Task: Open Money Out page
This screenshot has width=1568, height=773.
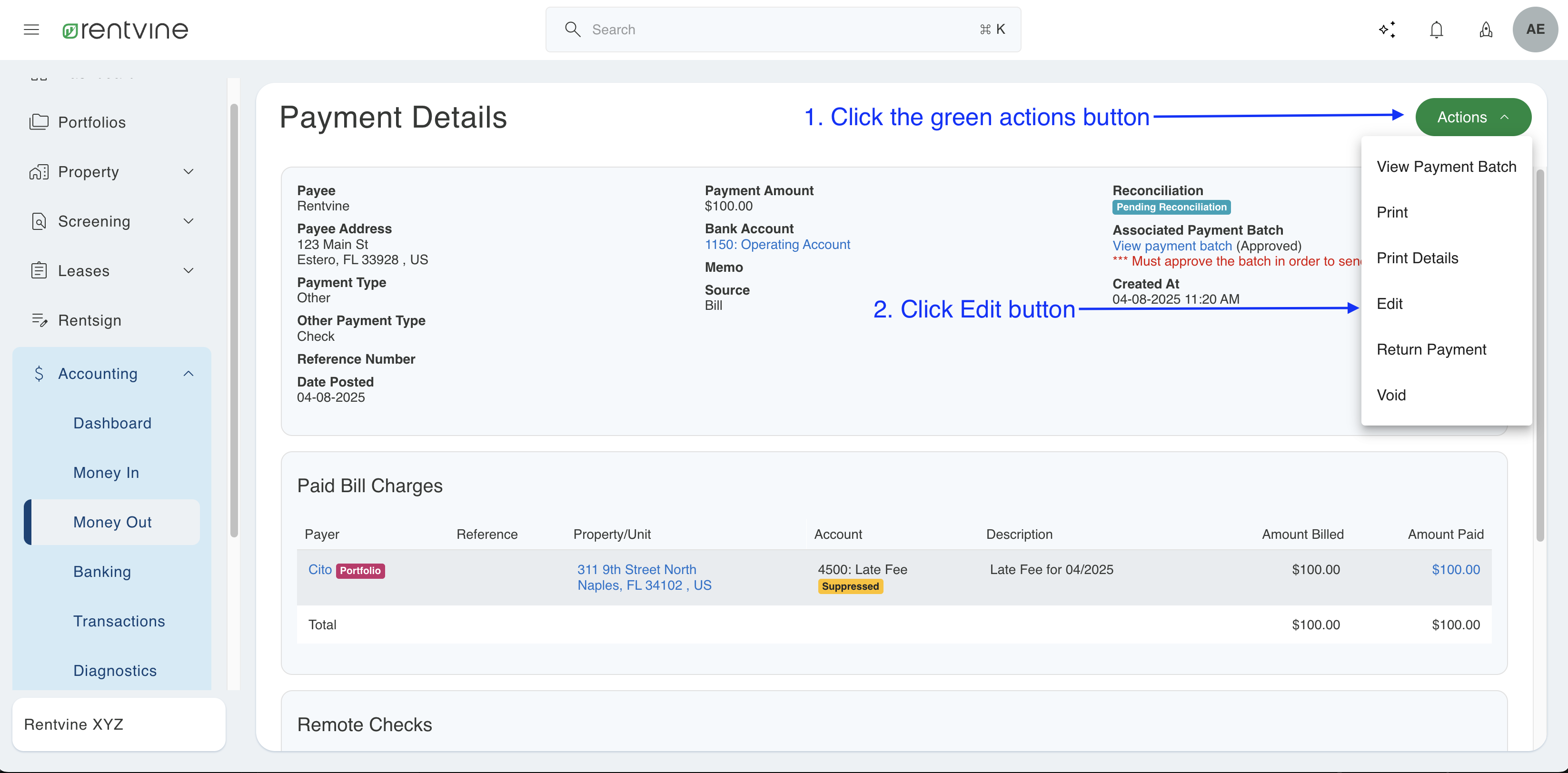Action: tap(112, 522)
